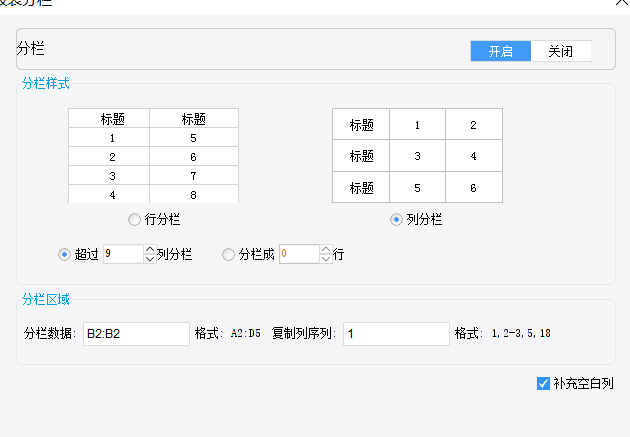Close the dialog with the X button
Image resolution: width=630 pixels, height=437 pixels.
pyautogui.click(x=621, y=3)
